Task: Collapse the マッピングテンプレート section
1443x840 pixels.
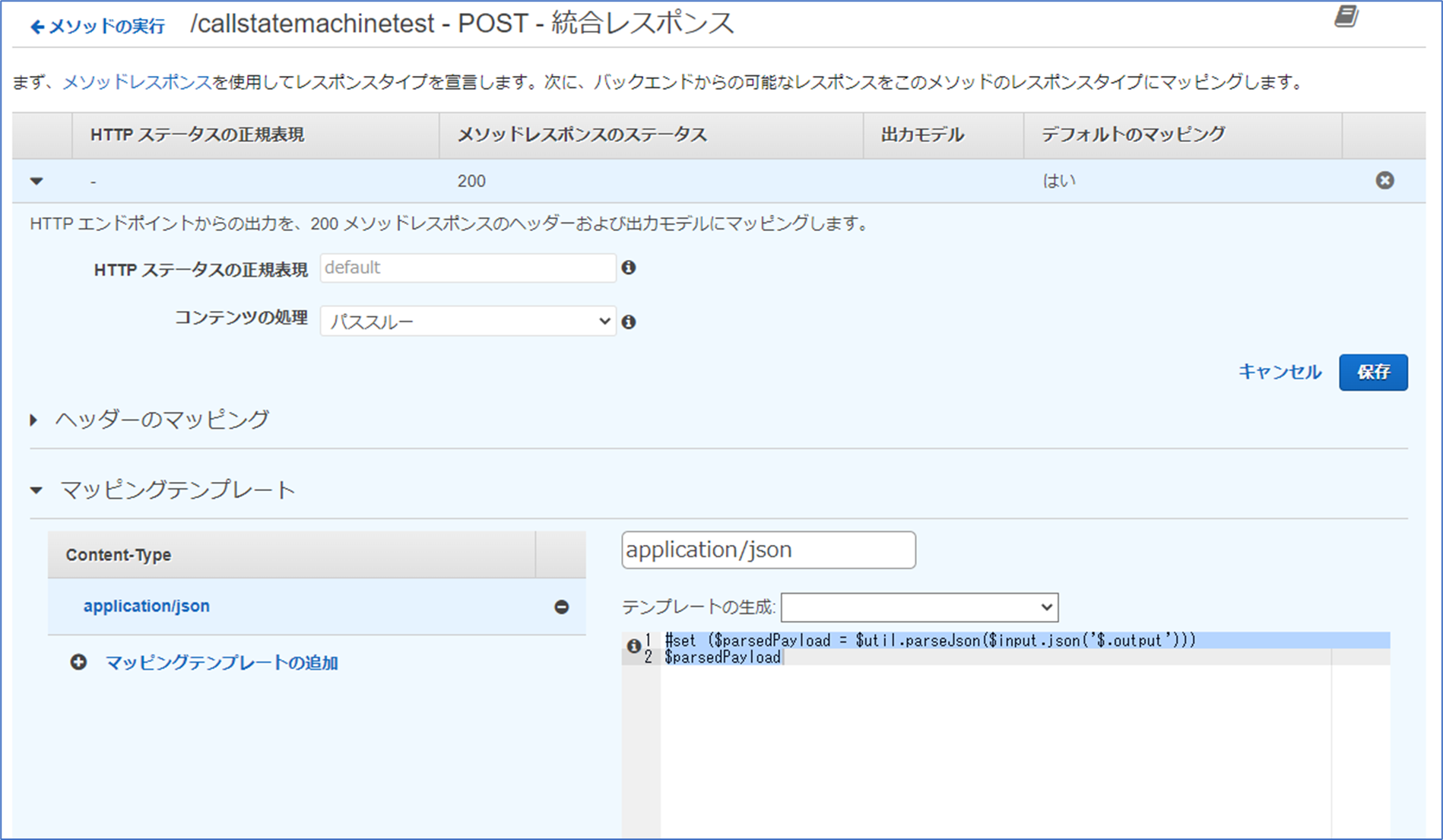Action: pos(36,490)
